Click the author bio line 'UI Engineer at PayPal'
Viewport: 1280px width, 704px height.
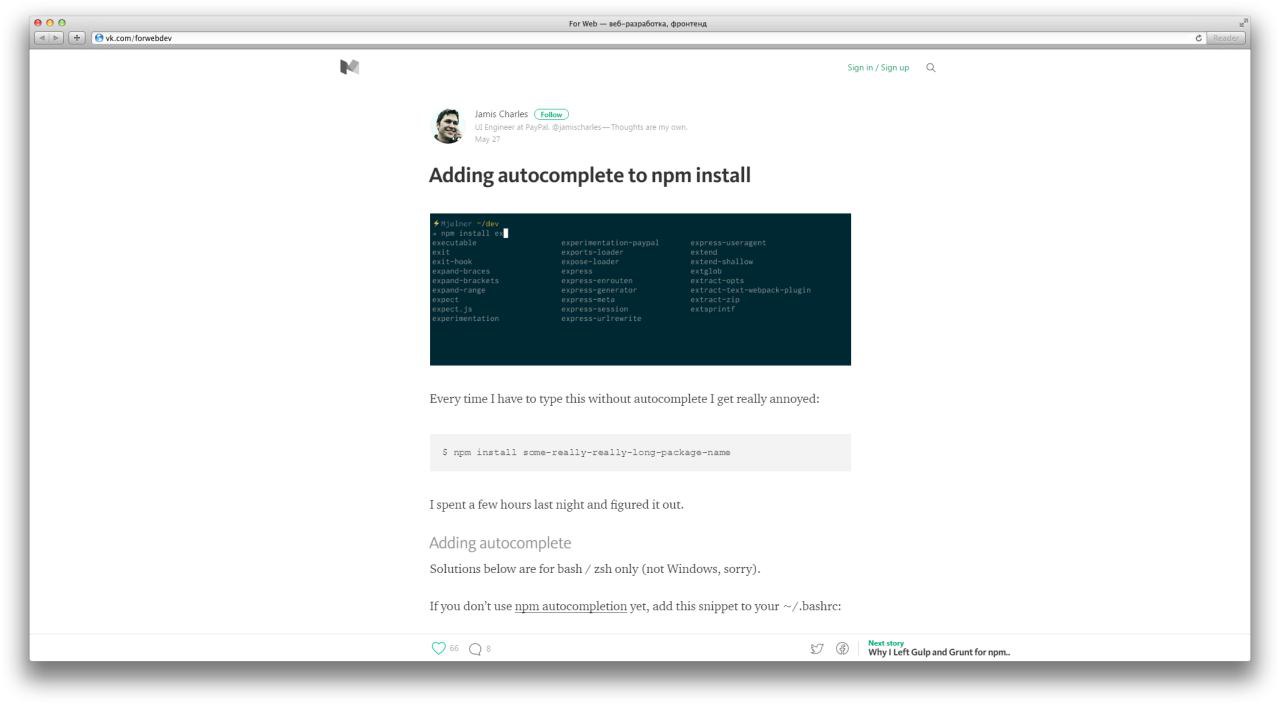[581, 127]
